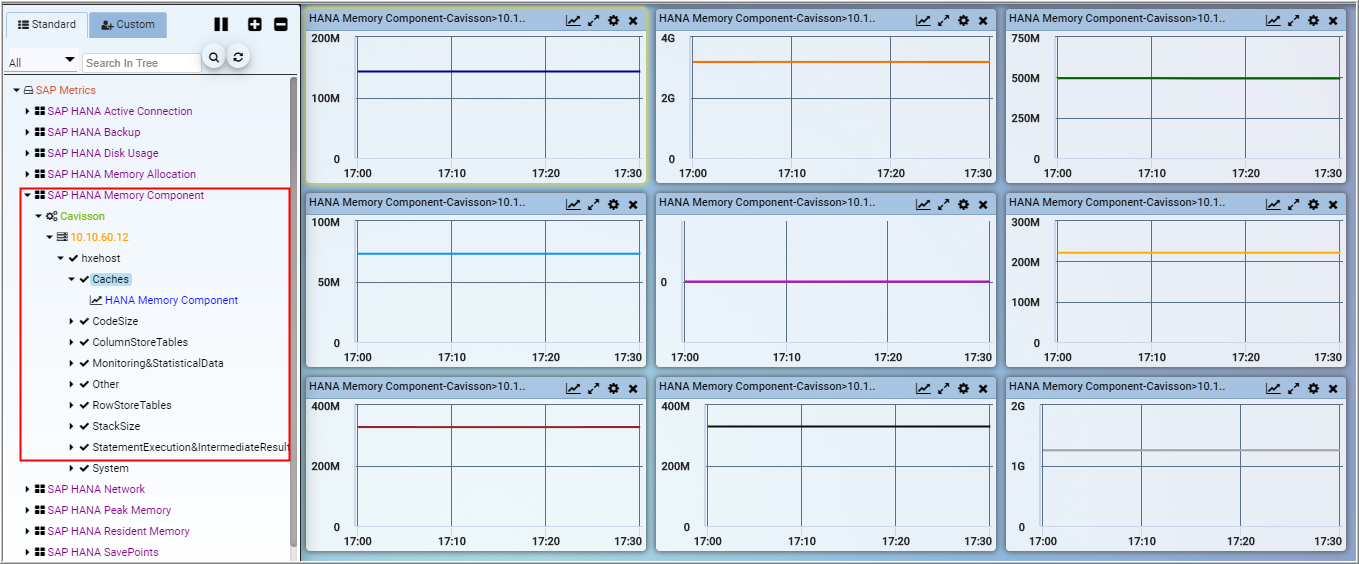Open chart type icon on green 750M graph
The height and width of the screenshot is (564, 1359).
pos(1273,20)
